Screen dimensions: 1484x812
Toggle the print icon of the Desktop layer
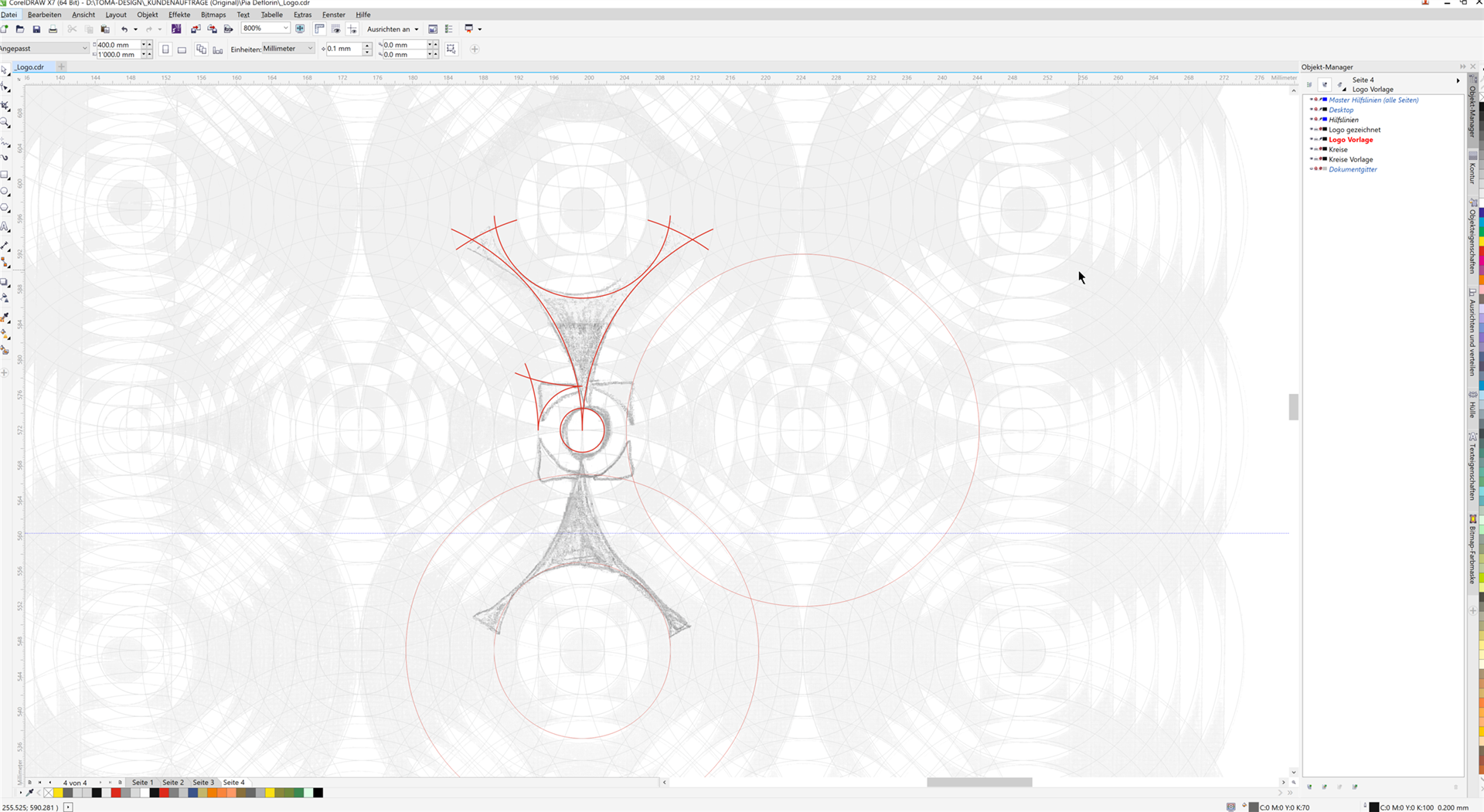[x=1316, y=110]
